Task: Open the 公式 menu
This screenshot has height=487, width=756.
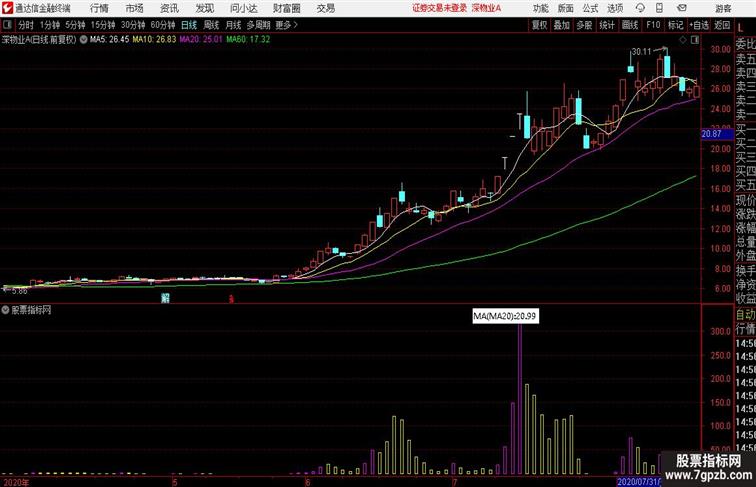Action: tap(590, 8)
